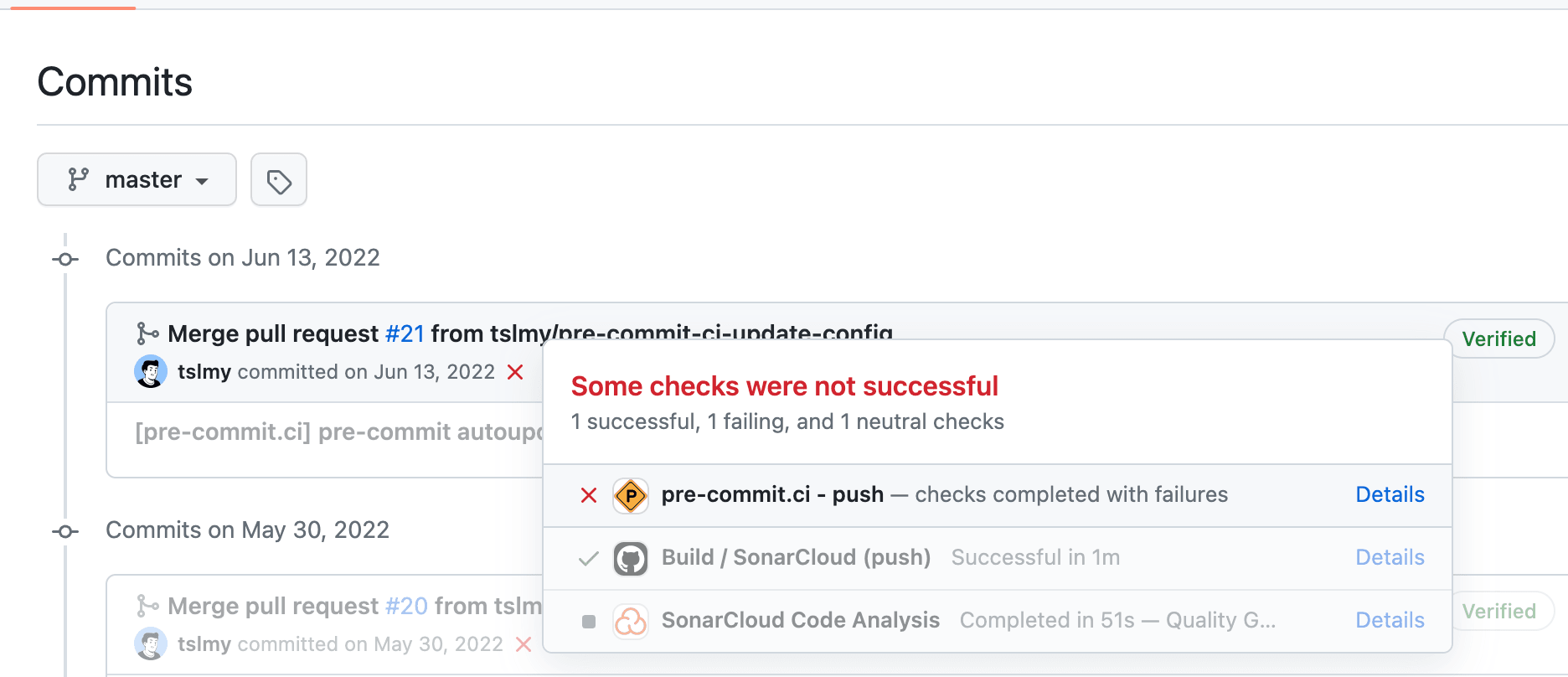Image resolution: width=1568 pixels, height=677 pixels.
Task: Open pull request #20
Action: (x=407, y=605)
